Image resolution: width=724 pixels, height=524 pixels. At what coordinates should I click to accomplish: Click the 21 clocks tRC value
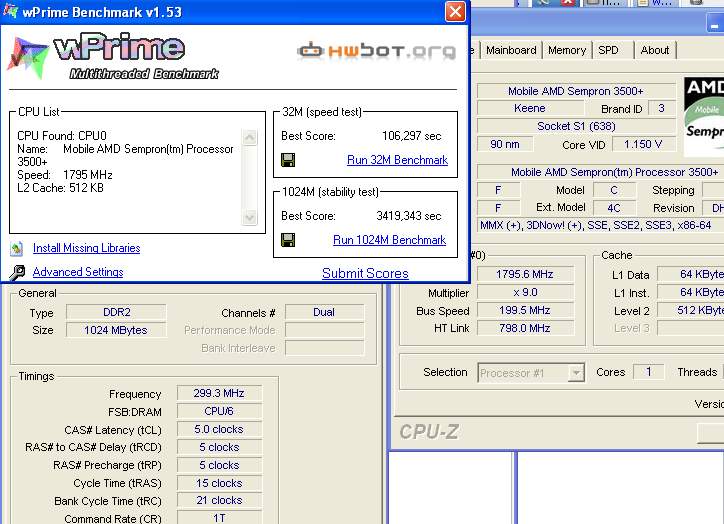[219, 500]
